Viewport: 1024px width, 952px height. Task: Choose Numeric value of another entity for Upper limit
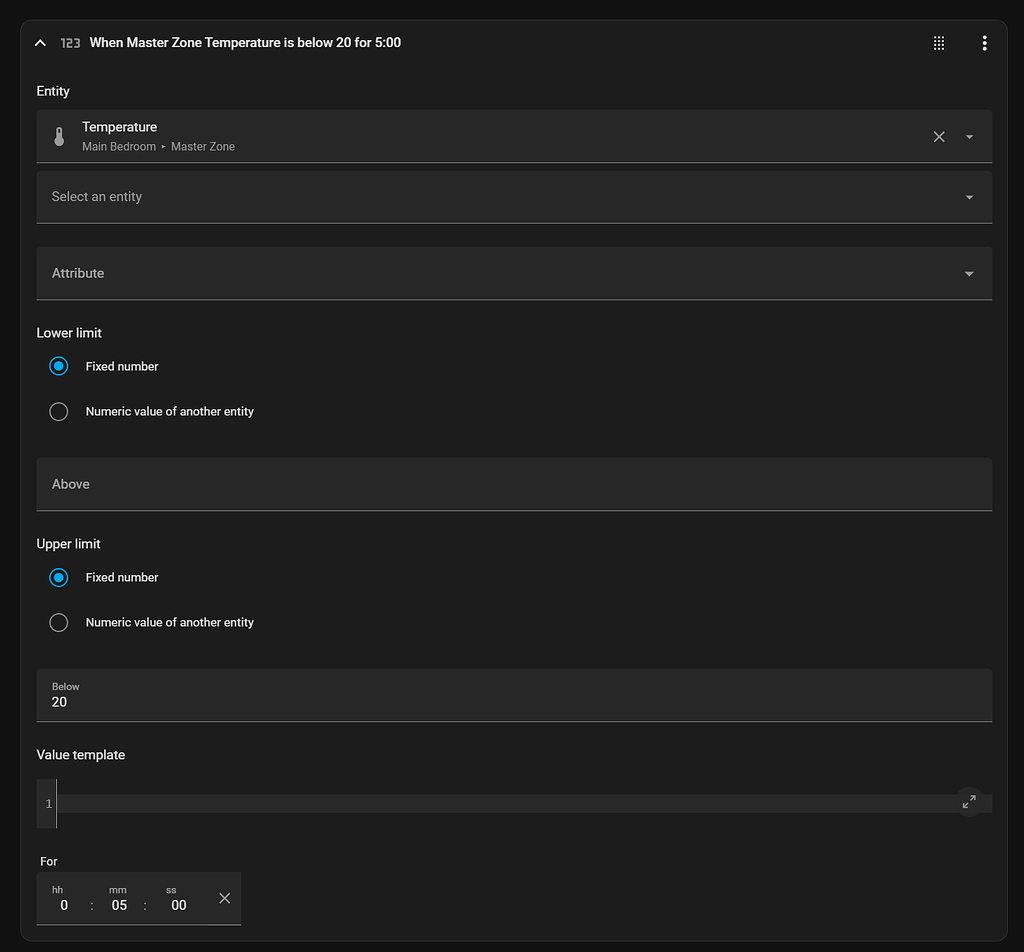58,622
